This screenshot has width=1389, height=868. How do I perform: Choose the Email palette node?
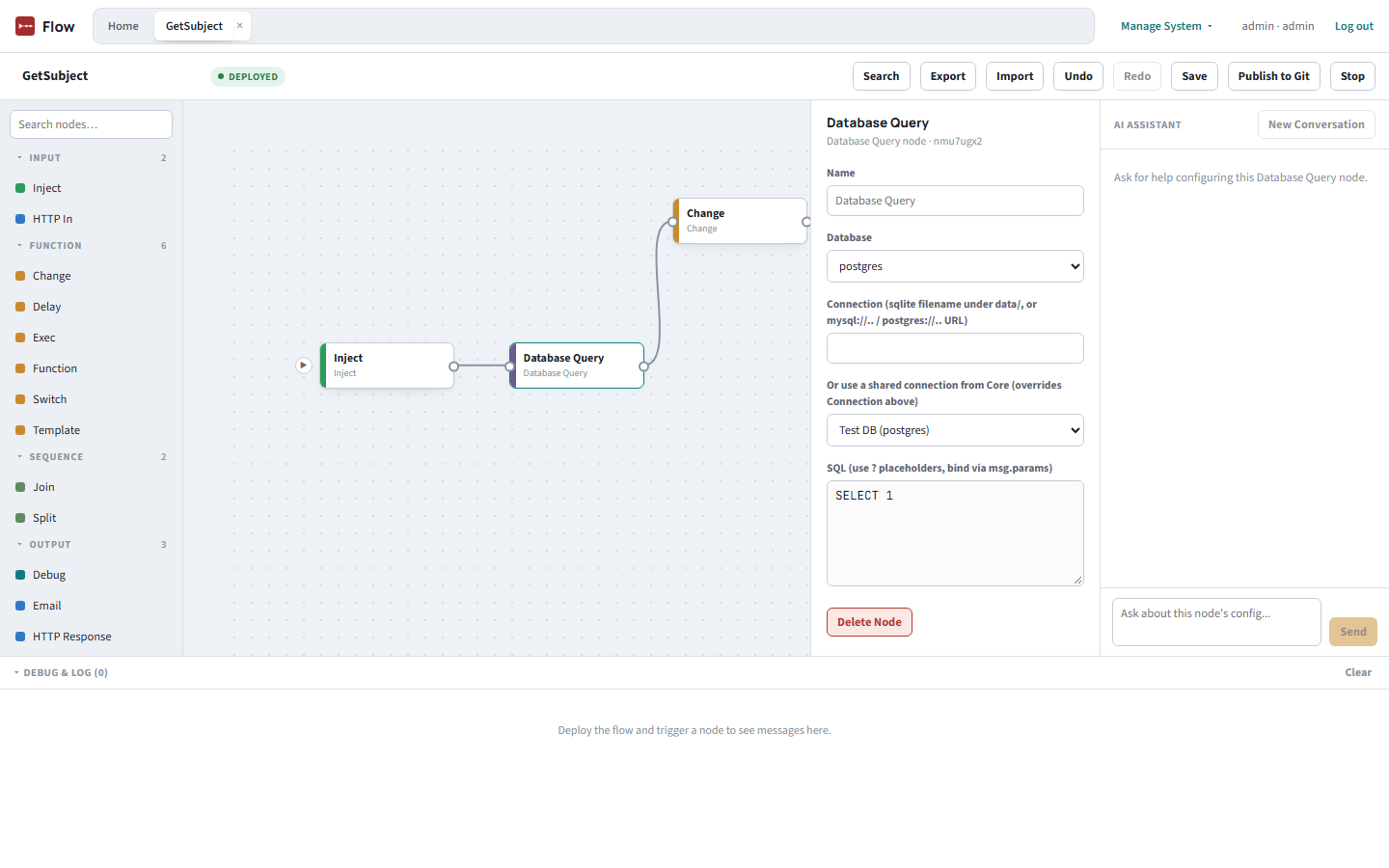(x=91, y=606)
